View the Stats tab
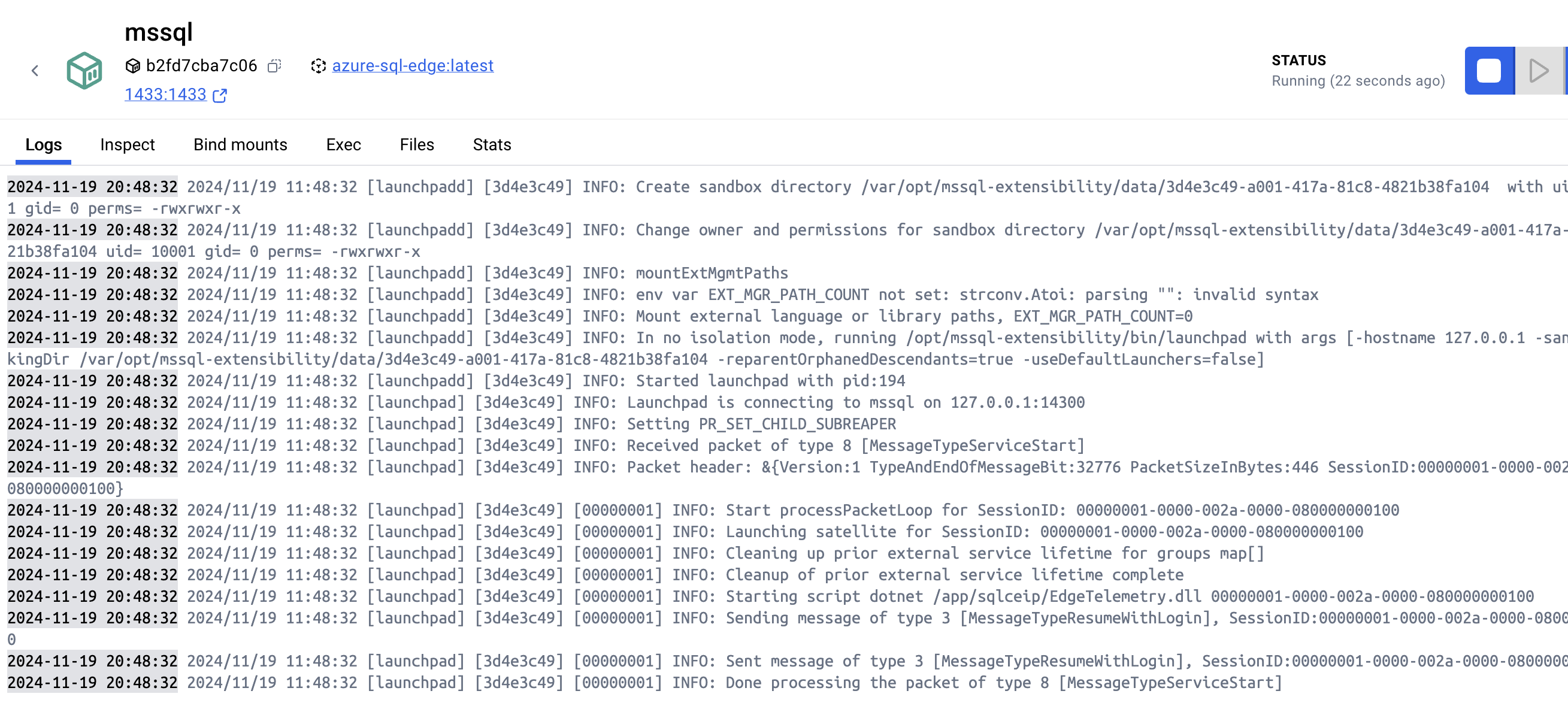Screen dimensions: 1568x709 [x=491, y=145]
